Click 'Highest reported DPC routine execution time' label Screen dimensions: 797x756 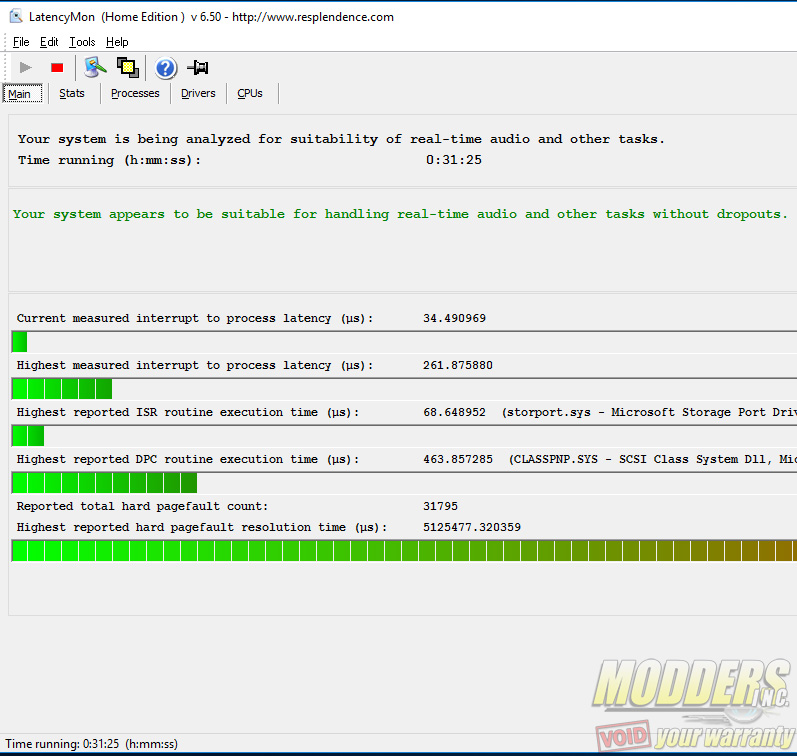click(188, 459)
